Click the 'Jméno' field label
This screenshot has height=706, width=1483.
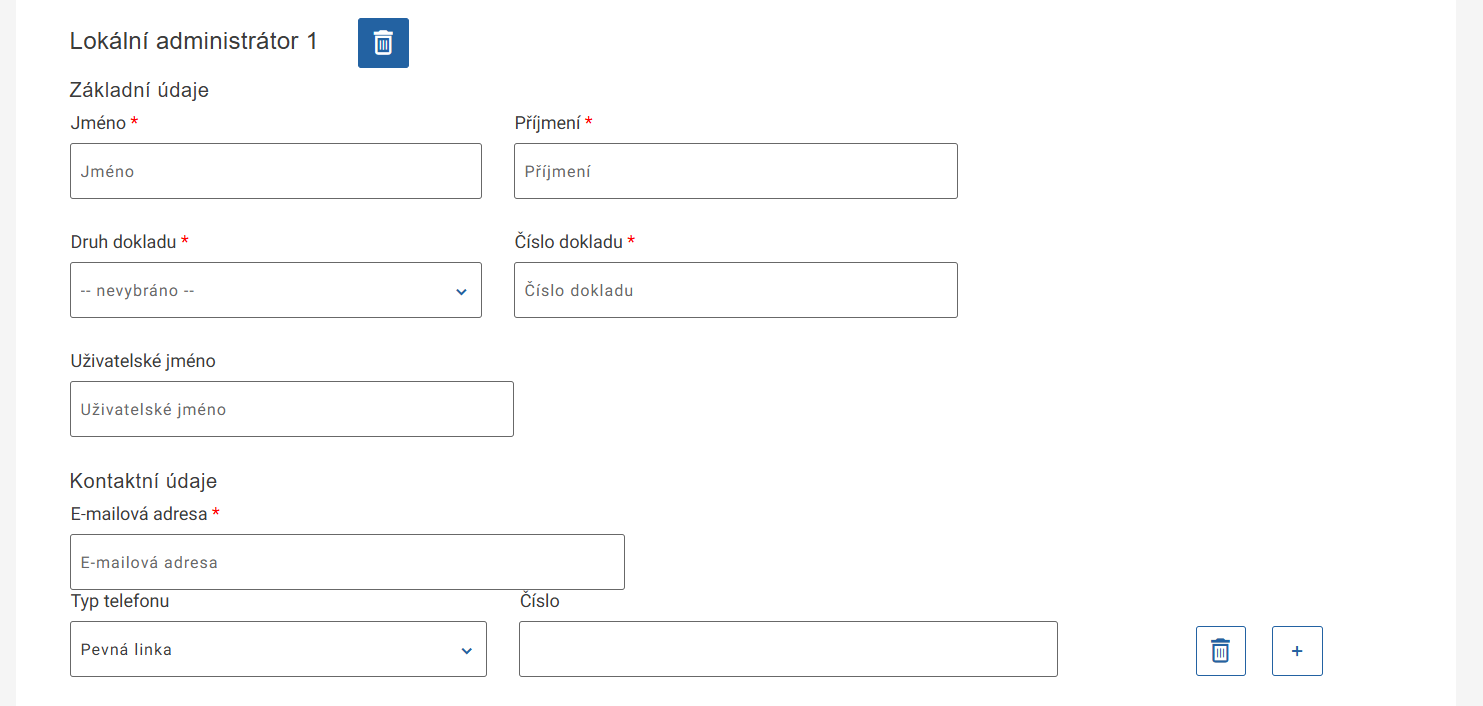pos(98,123)
